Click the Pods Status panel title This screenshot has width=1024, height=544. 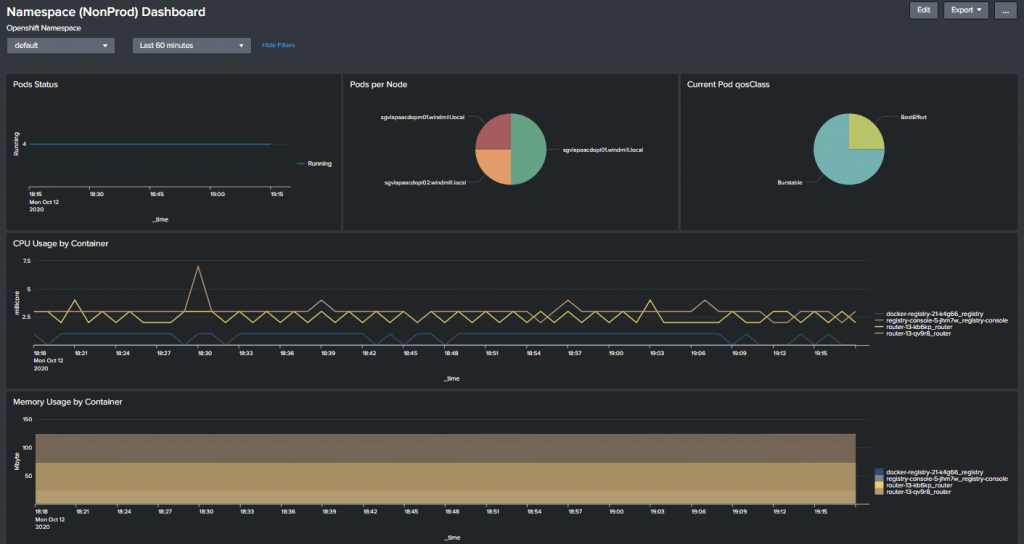point(35,84)
